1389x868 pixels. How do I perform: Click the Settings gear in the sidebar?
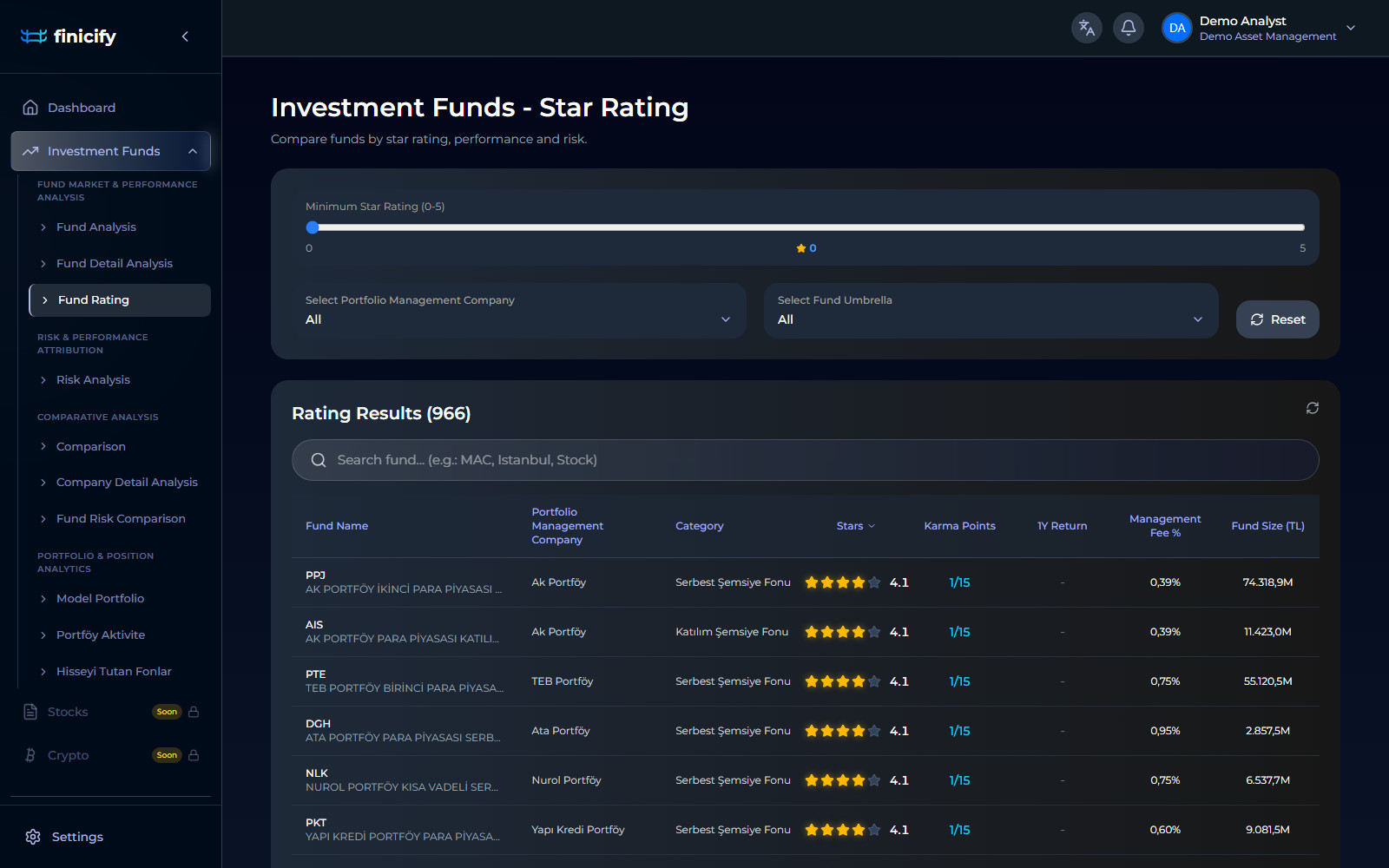pos(33,837)
